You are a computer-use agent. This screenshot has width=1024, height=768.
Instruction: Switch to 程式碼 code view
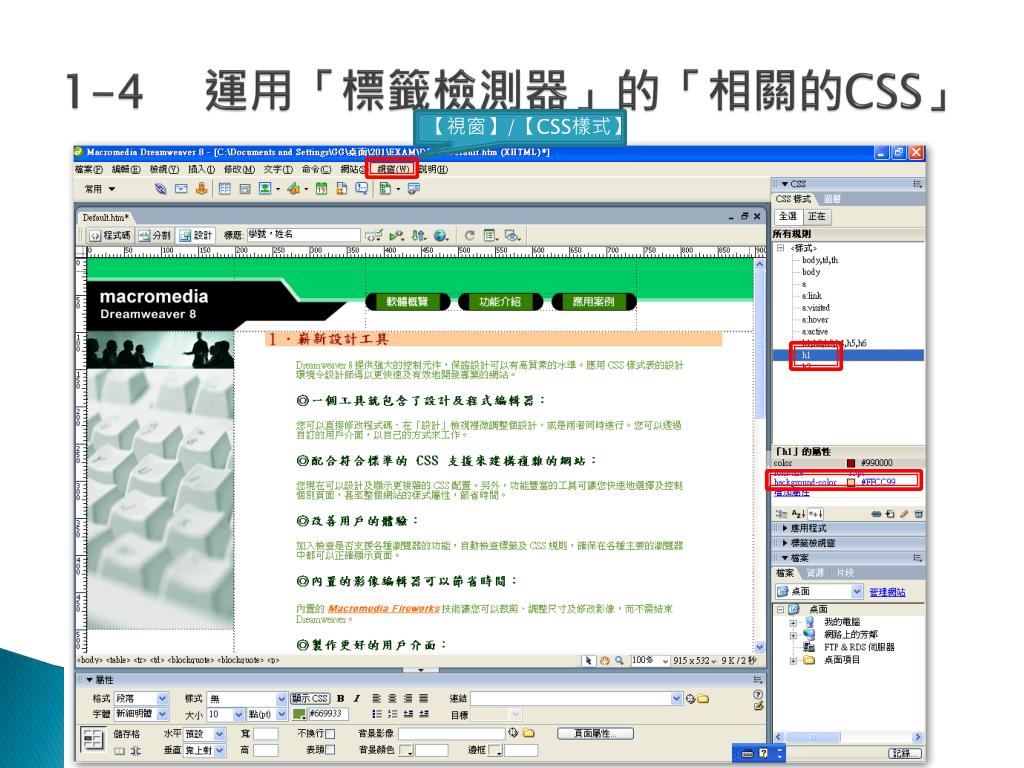[x=110, y=235]
